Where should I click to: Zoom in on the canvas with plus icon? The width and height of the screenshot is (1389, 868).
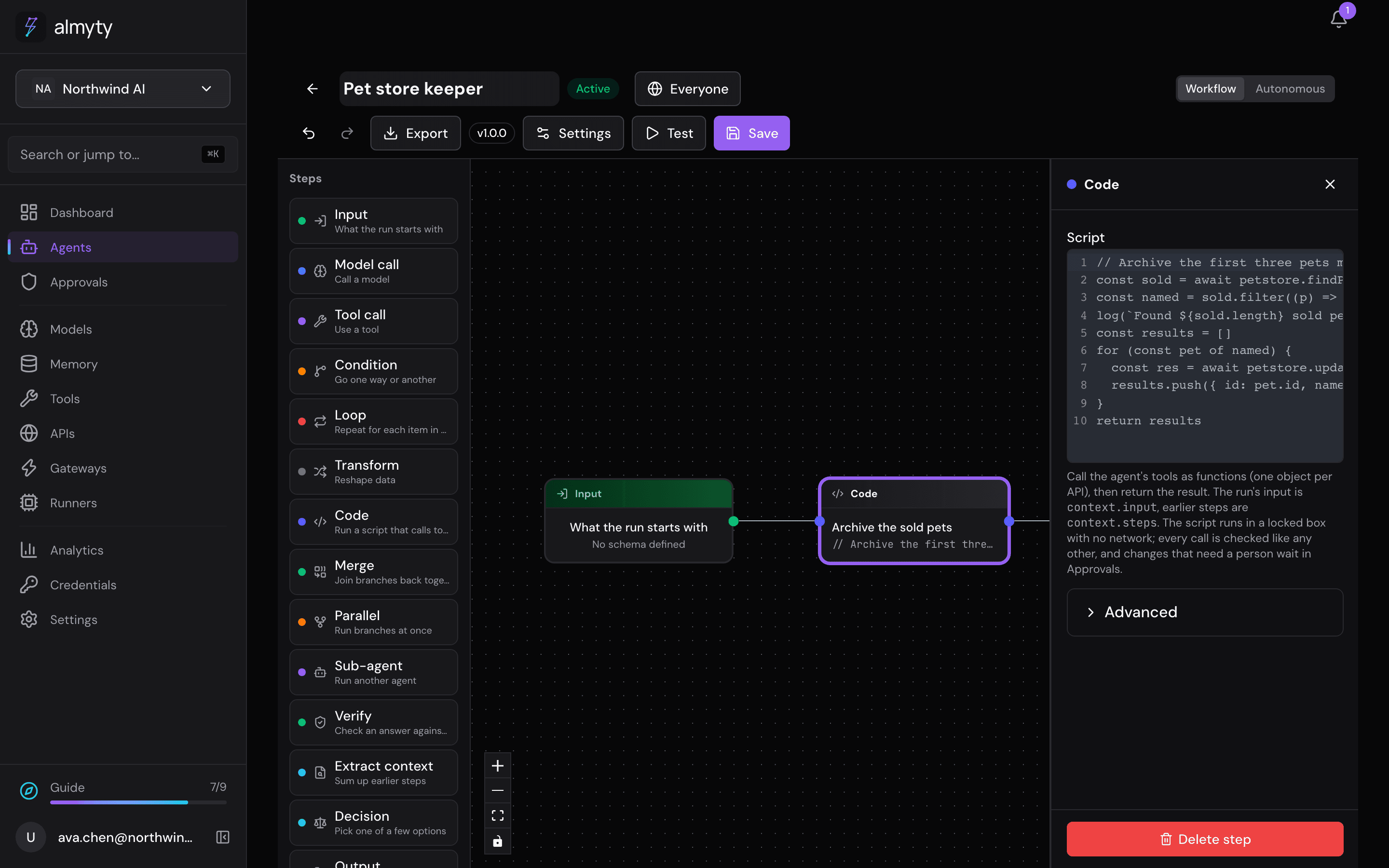pos(498,766)
